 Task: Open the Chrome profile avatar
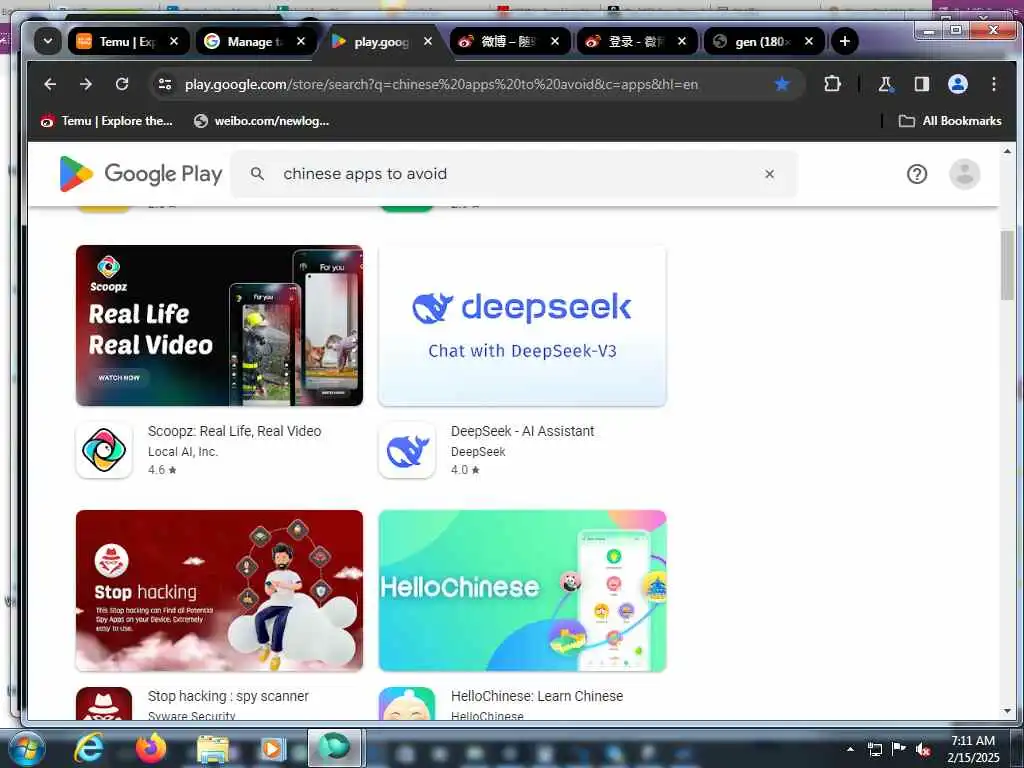(x=957, y=84)
